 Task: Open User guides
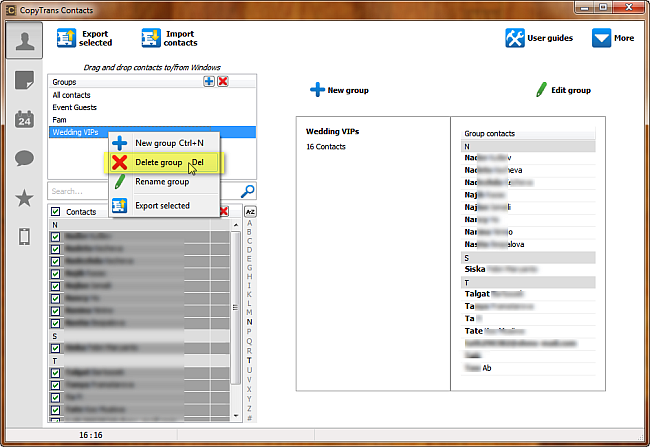coord(539,38)
